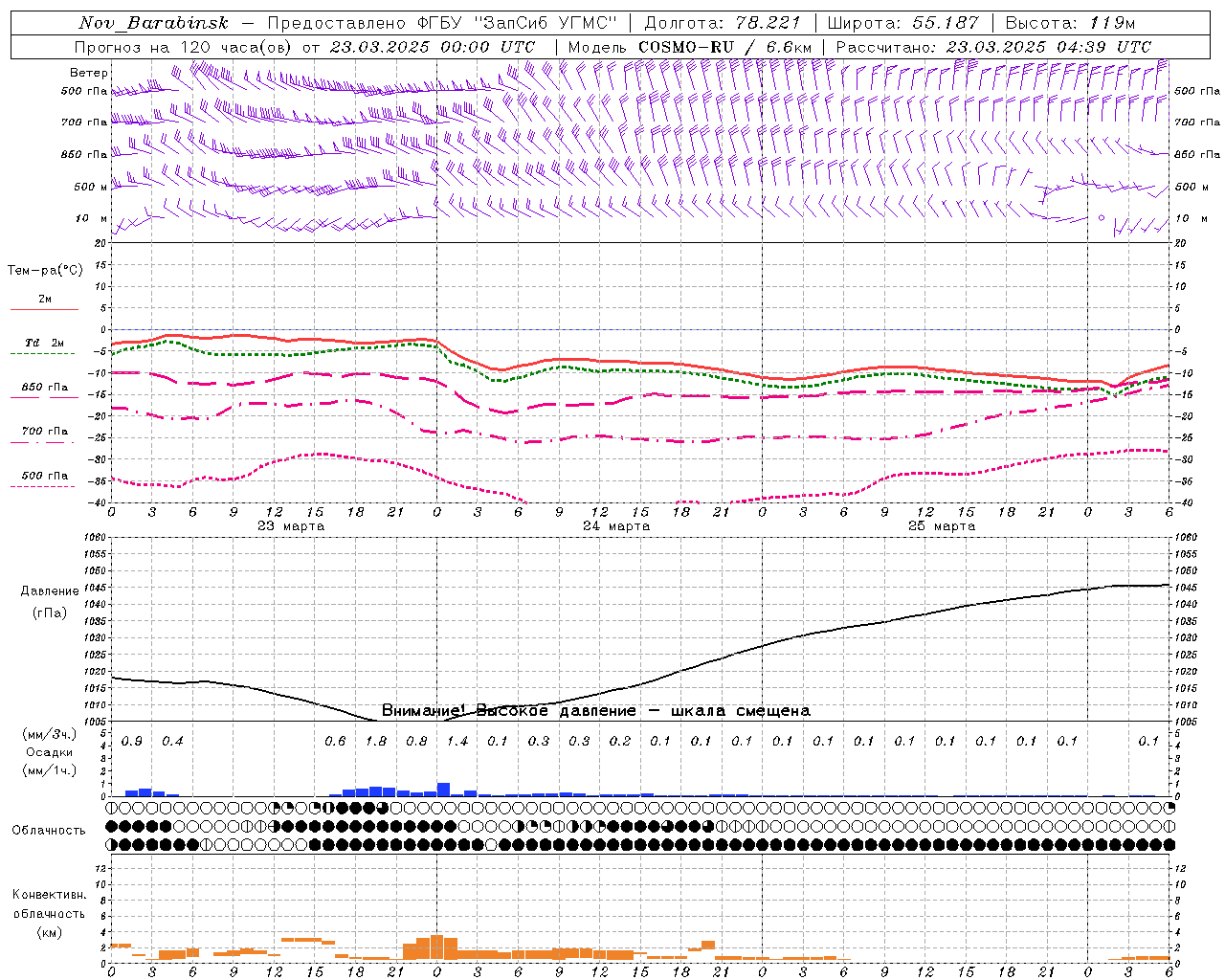Screen dimensions: 1225x980
Task: Click 'Рассчитано: 23.03.2025 04:39 UTC' text
Action: tap(993, 47)
